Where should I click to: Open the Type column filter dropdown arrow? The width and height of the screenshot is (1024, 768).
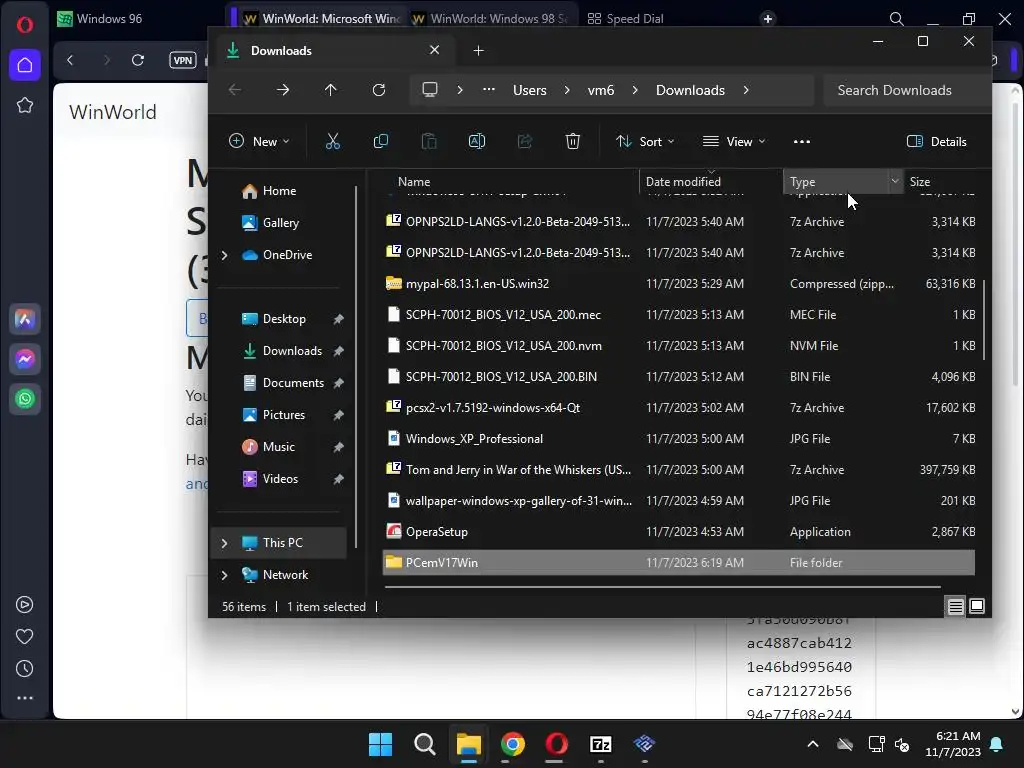895,181
